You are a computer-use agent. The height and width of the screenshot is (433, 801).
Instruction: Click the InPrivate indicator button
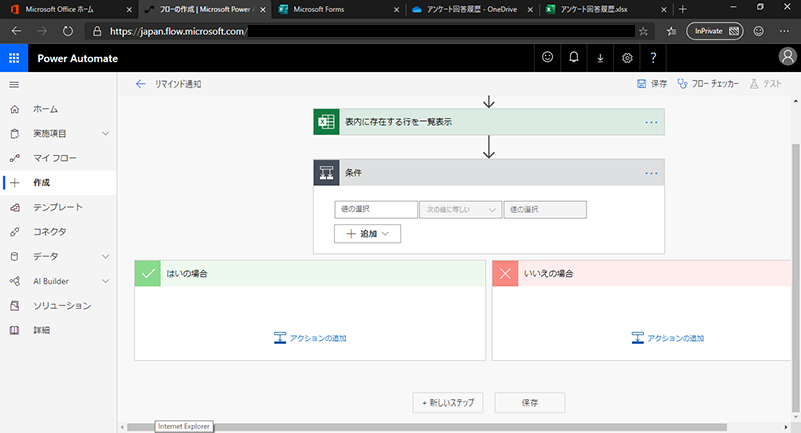tap(715, 31)
